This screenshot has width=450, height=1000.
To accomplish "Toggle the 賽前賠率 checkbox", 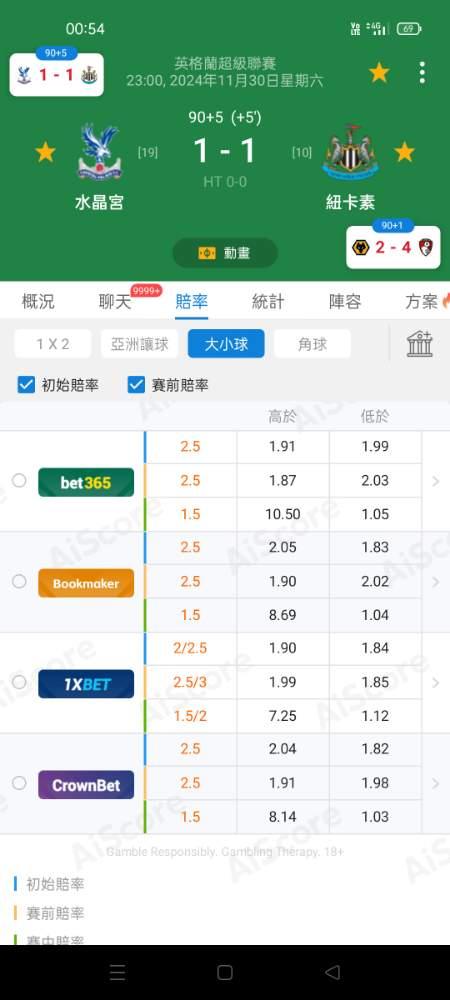I will point(136,385).
